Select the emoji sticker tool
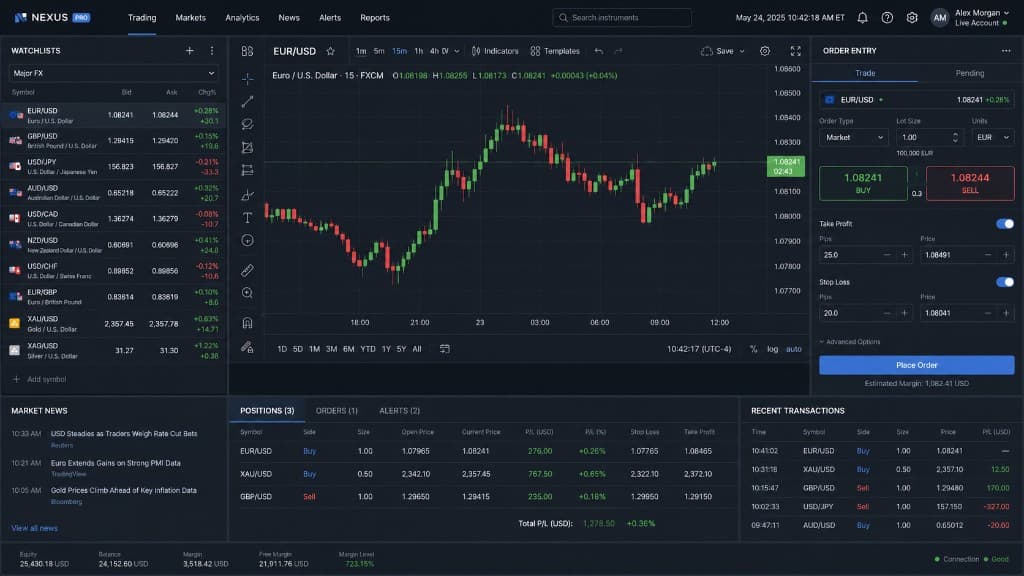The width and height of the screenshot is (1024, 576). [248, 240]
